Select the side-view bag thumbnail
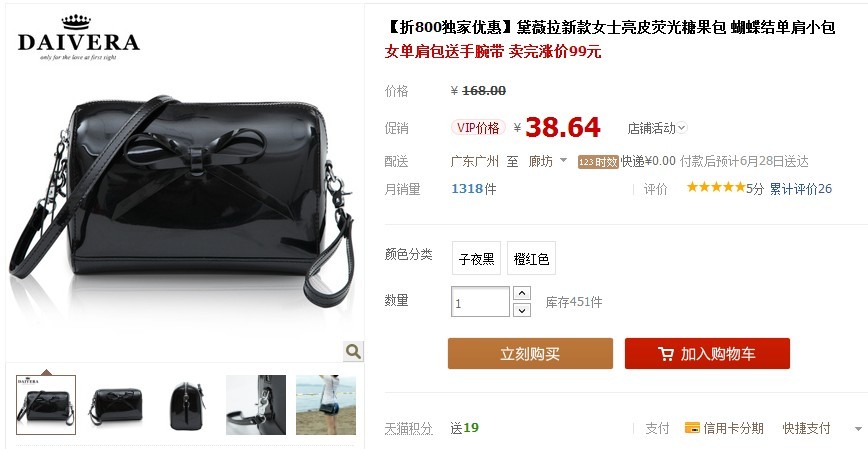The image size is (868, 449). tap(185, 405)
